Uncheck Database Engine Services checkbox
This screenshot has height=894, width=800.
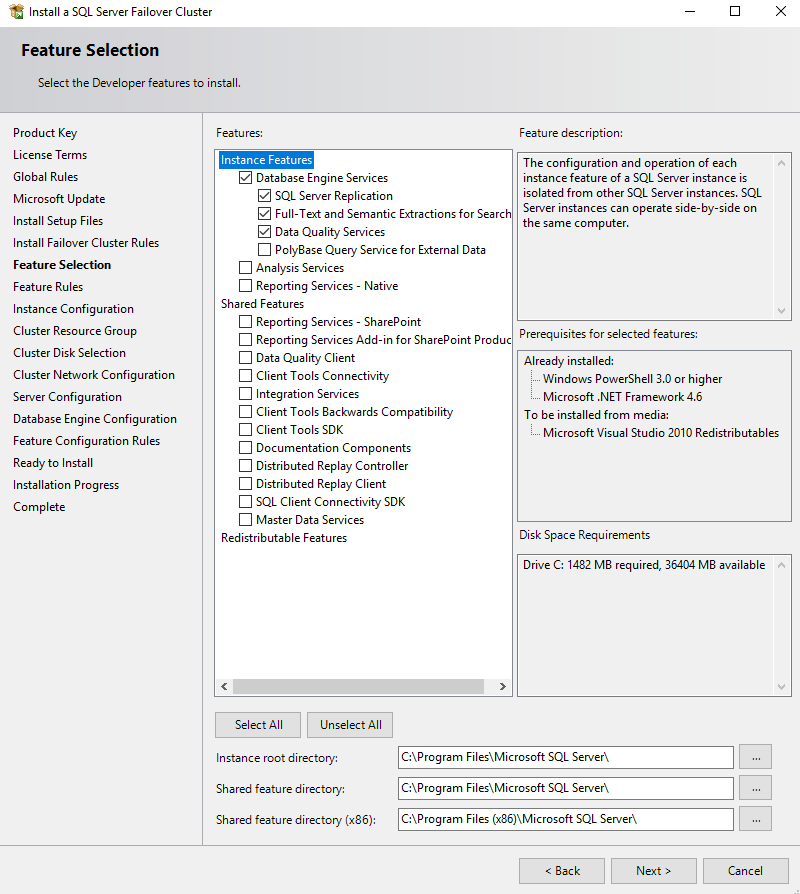pos(245,178)
